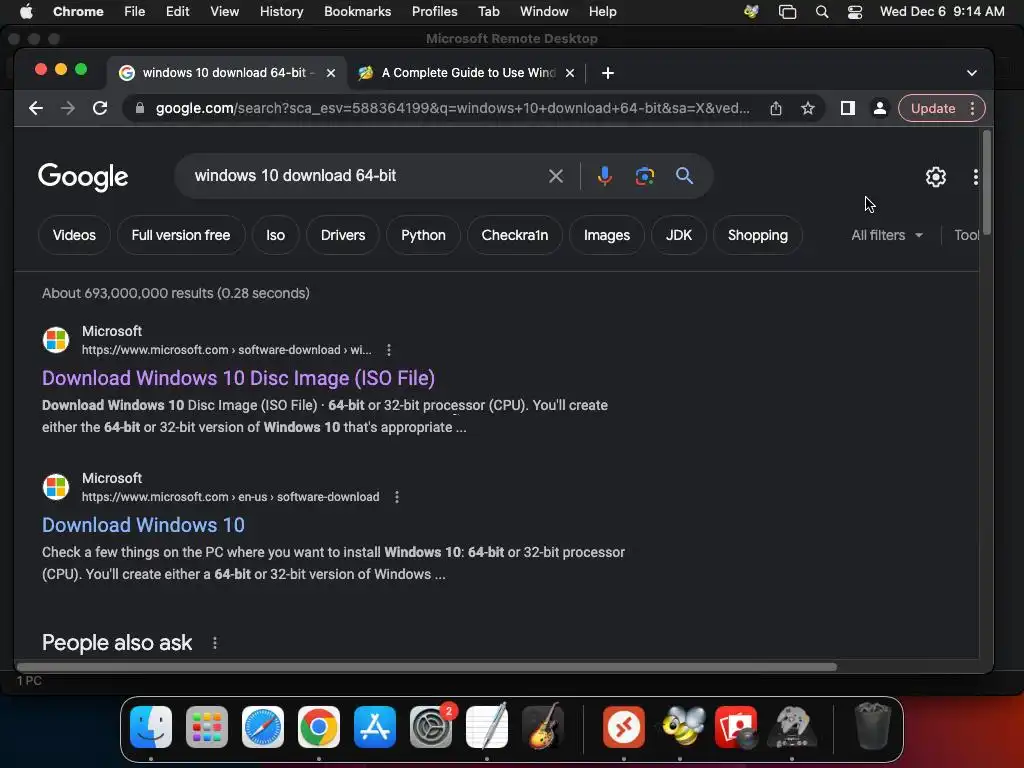Click the forward navigation arrow
Screen dimensions: 1024x768
(68, 108)
